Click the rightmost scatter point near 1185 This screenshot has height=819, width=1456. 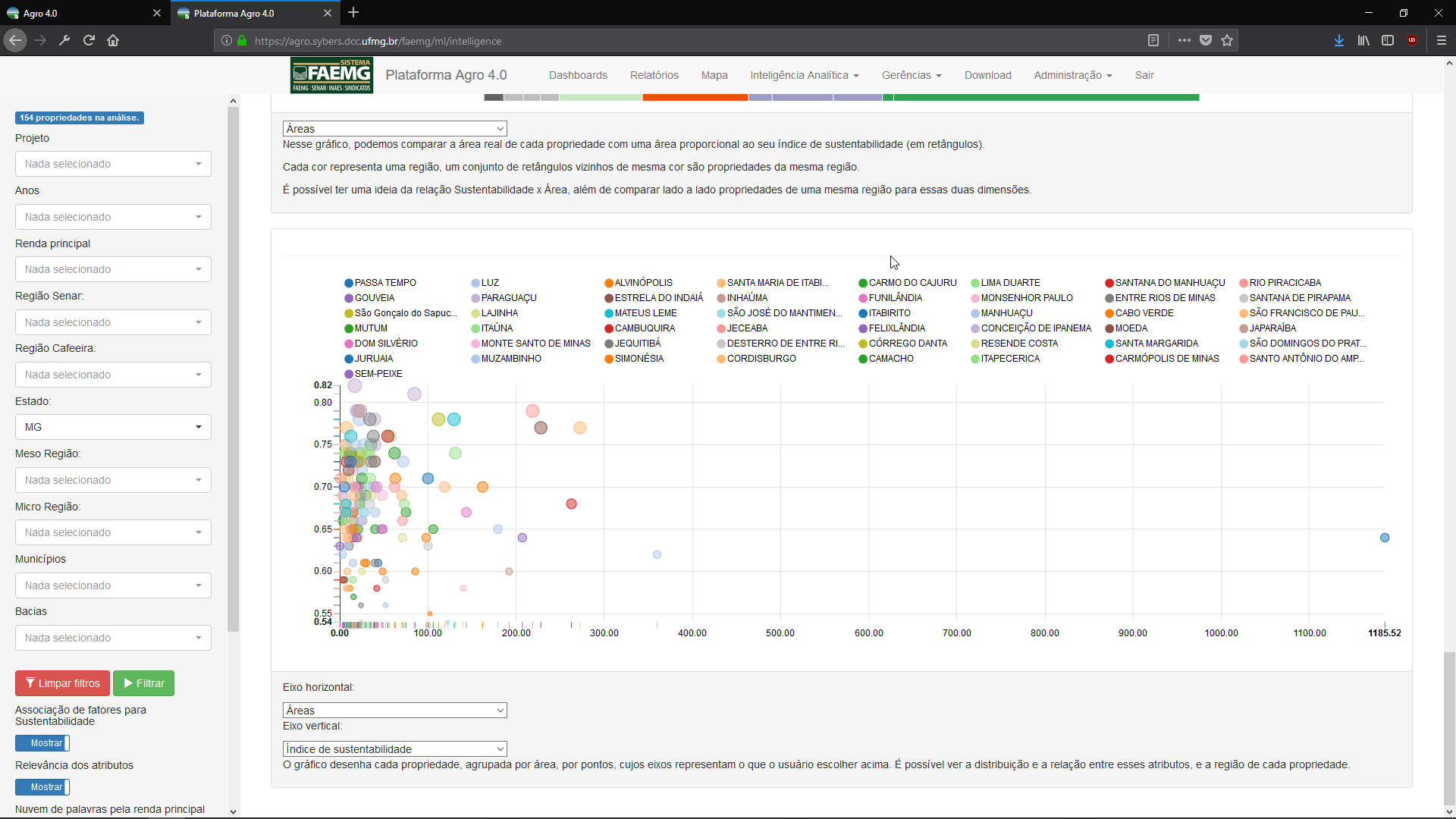pos(1385,538)
